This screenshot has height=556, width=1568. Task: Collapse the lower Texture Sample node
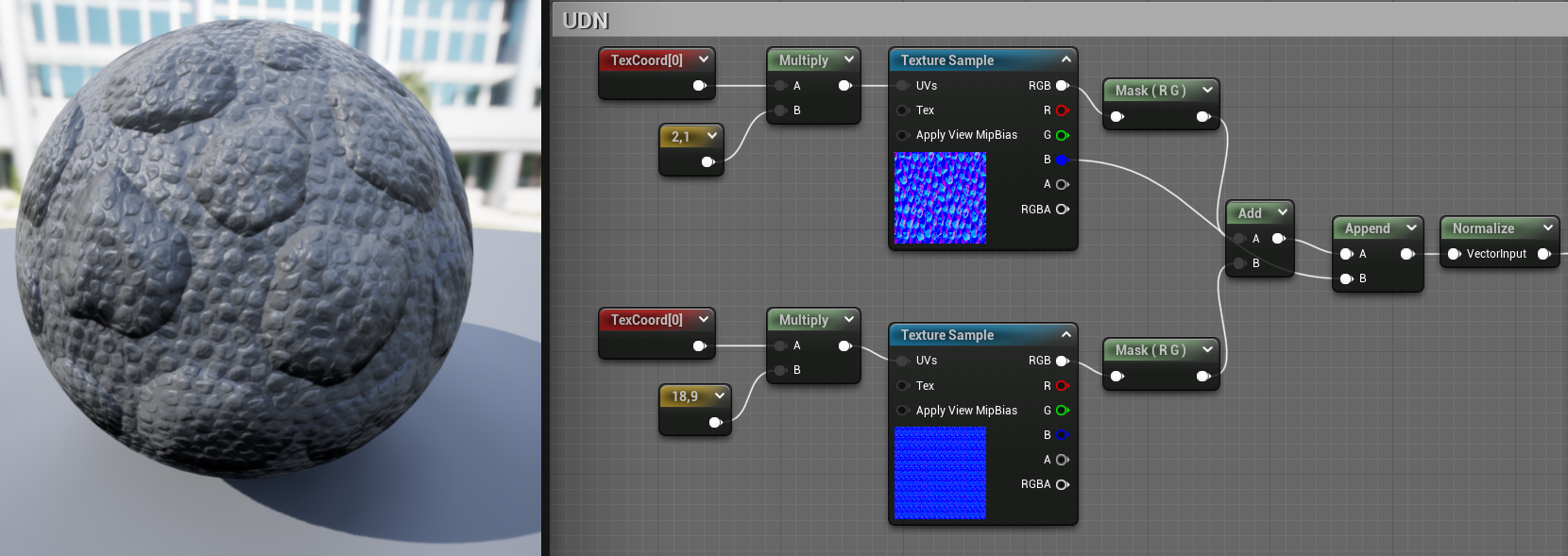1065,334
